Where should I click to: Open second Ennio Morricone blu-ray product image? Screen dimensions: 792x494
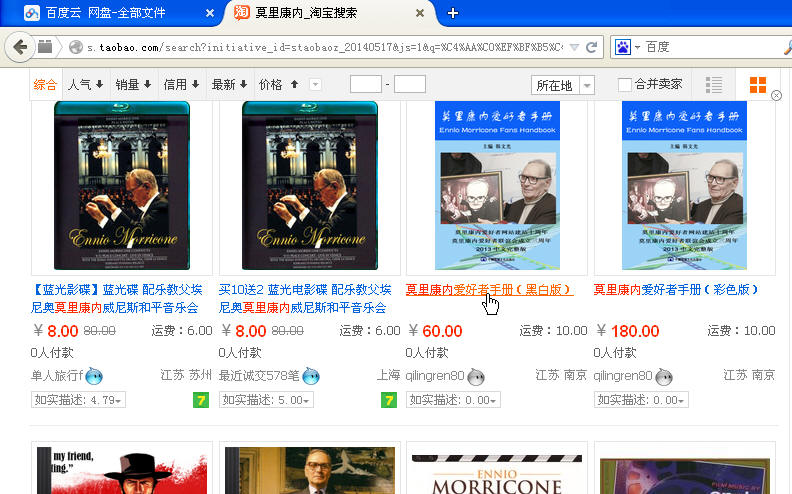click(310, 185)
